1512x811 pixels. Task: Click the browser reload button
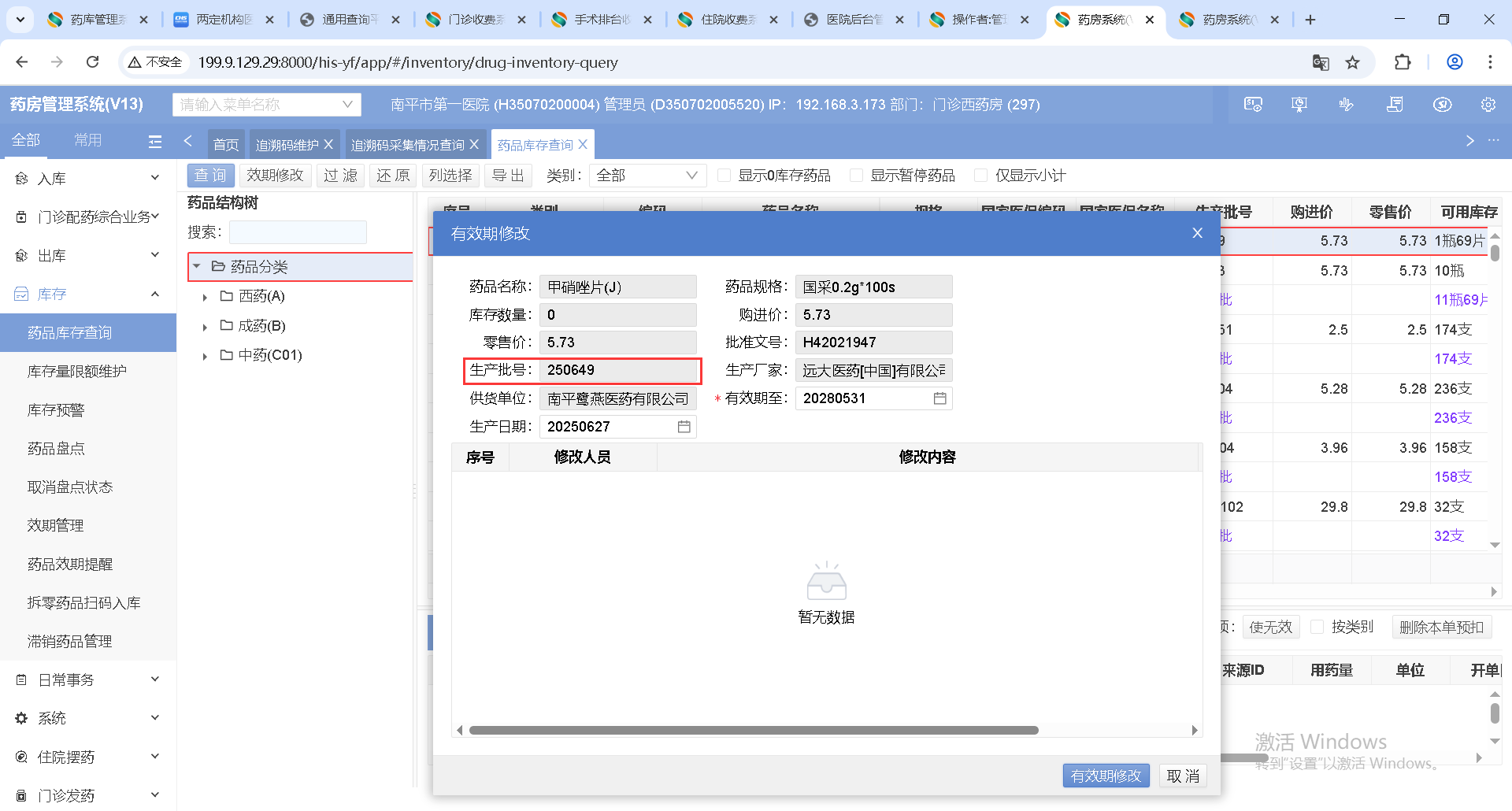coord(92,62)
